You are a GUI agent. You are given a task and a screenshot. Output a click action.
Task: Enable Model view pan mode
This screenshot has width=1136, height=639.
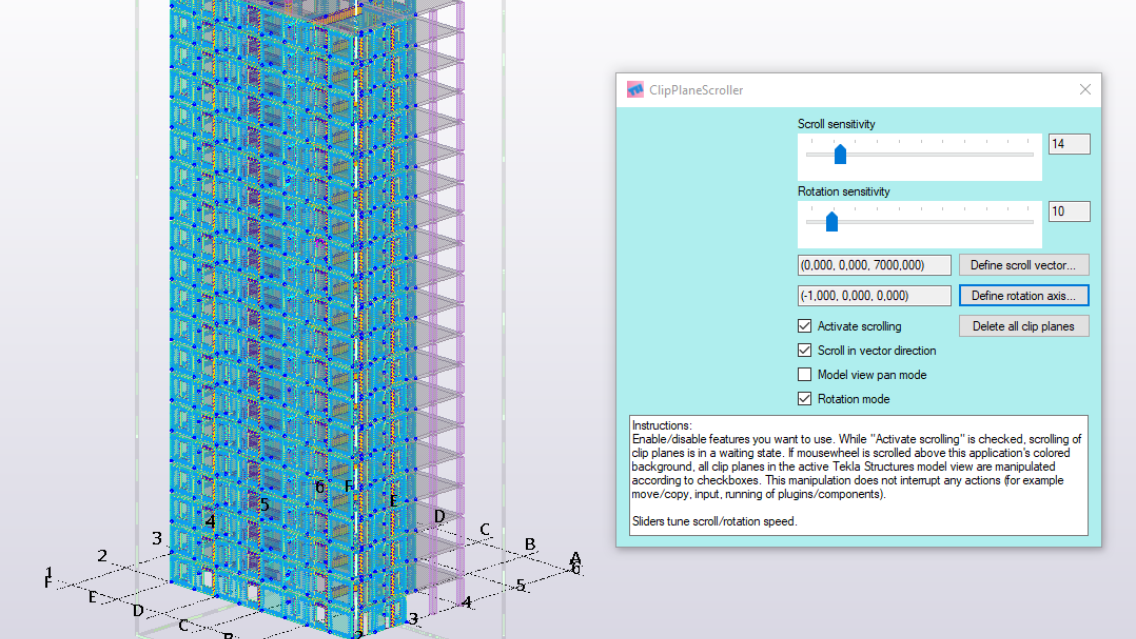point(804,374)
